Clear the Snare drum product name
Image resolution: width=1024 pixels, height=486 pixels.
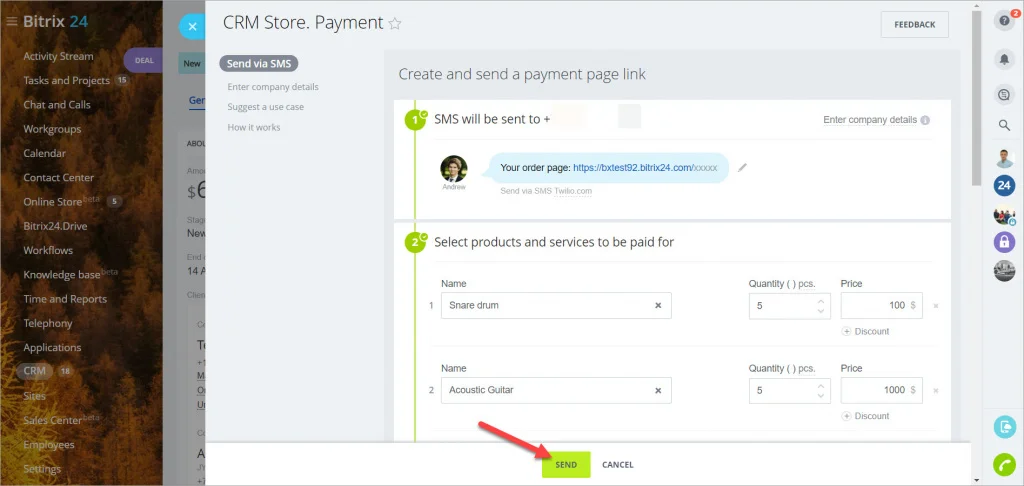658,306
